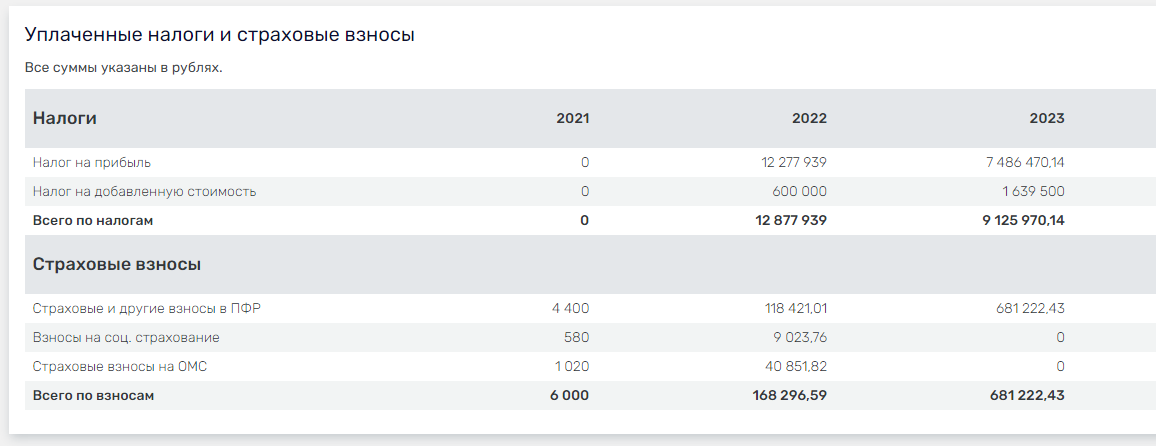Screen dimensions: 1156x446
Task: Click the 2022 column header
Action: tap(809, 118)
